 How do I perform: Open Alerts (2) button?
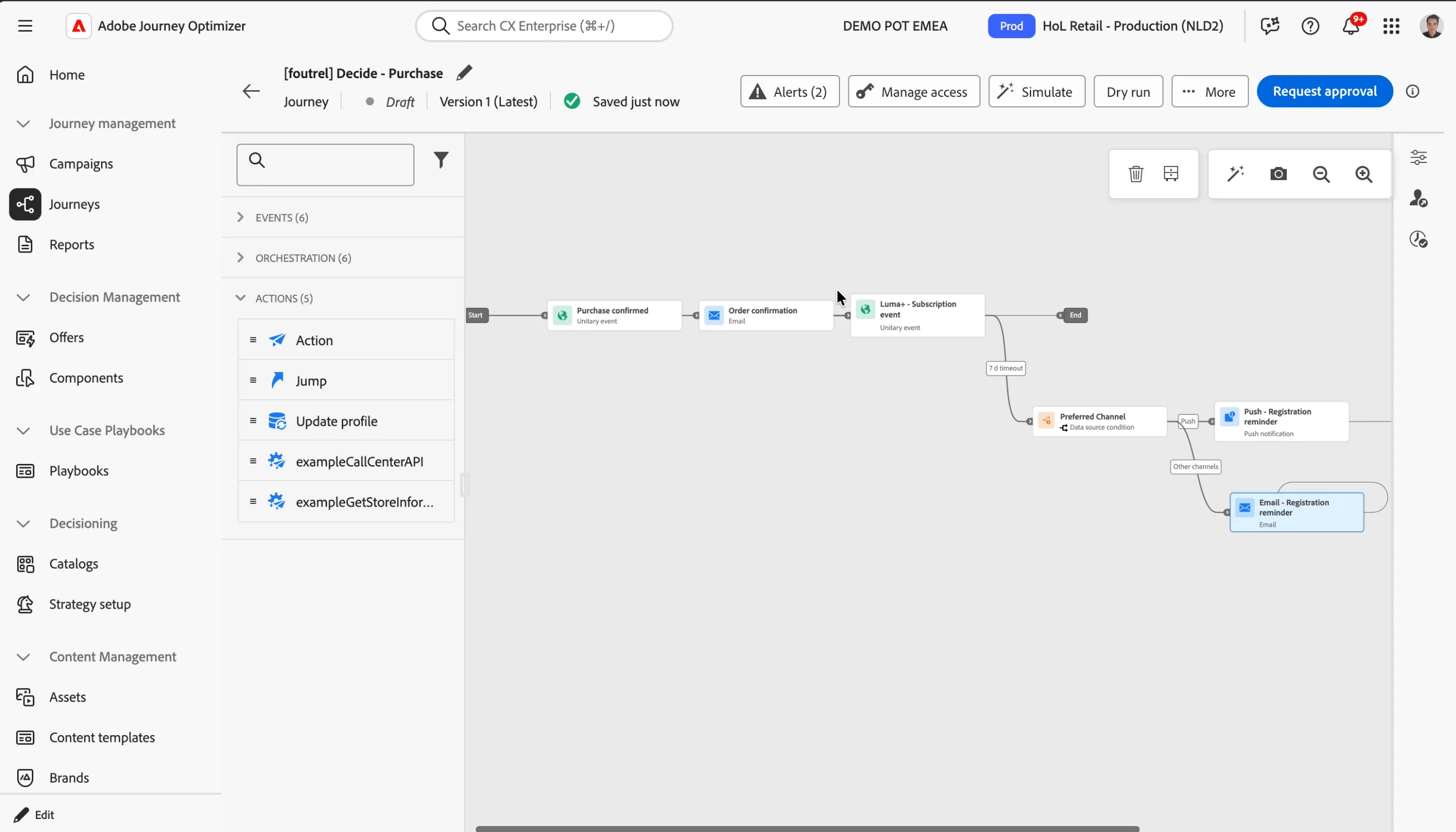click(789, 92)
